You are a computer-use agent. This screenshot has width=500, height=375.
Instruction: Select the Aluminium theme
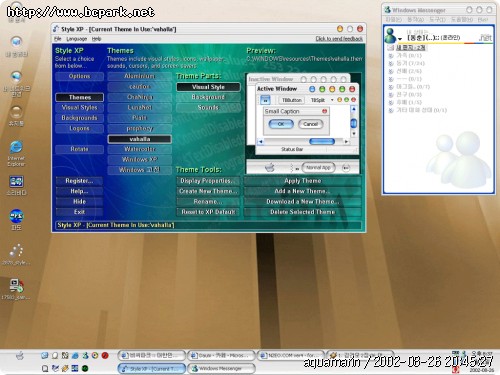point(140,76)
